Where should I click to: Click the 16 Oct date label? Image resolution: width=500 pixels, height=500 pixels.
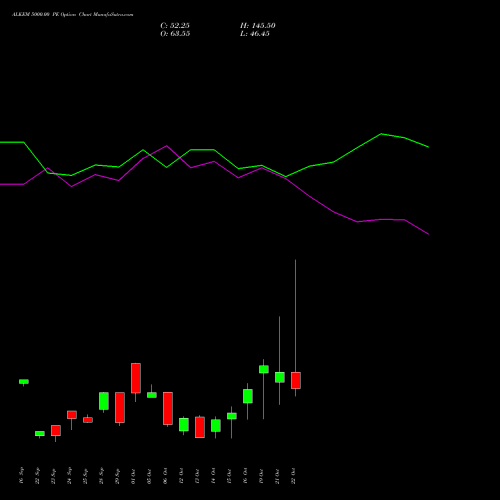246,476
